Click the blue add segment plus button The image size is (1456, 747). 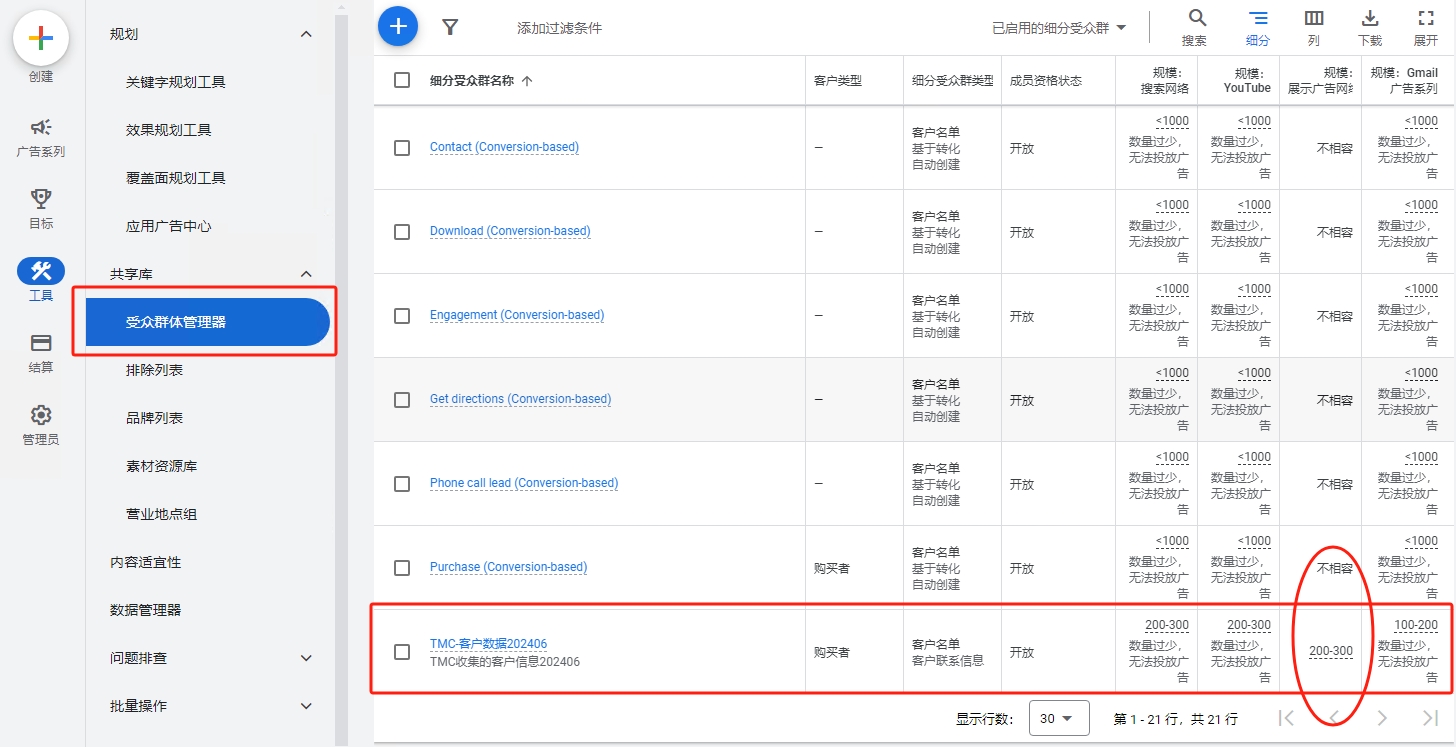tap(398, 26)
